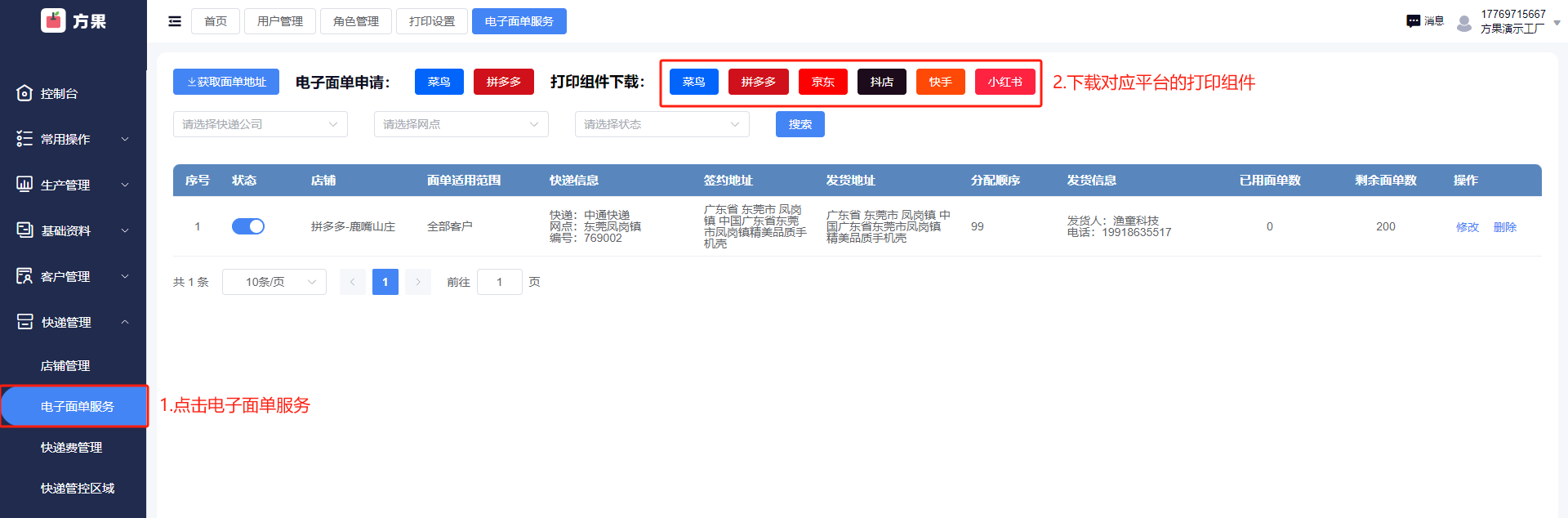This screenshot has height=518, width=1568.
Task: Click the Fangguo logo icon
Action: pos(53,20)
